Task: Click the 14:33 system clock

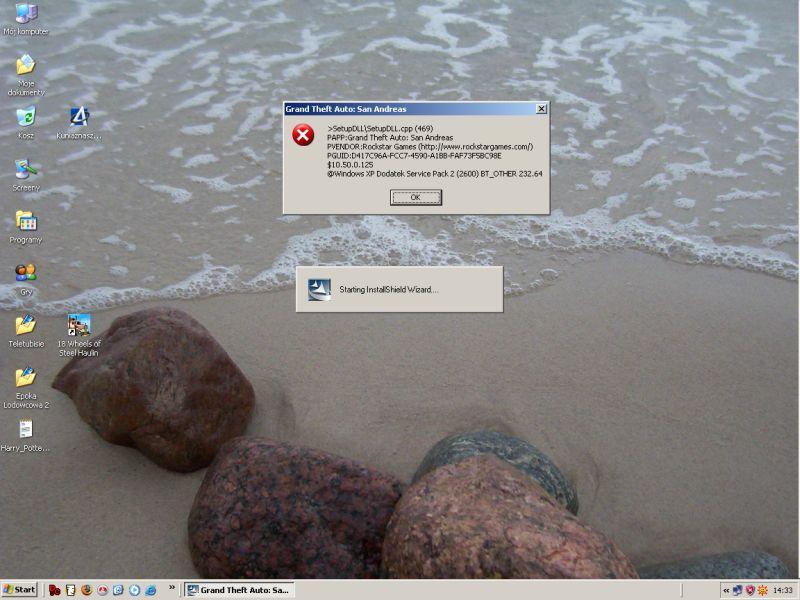Action: click(783, 591)
